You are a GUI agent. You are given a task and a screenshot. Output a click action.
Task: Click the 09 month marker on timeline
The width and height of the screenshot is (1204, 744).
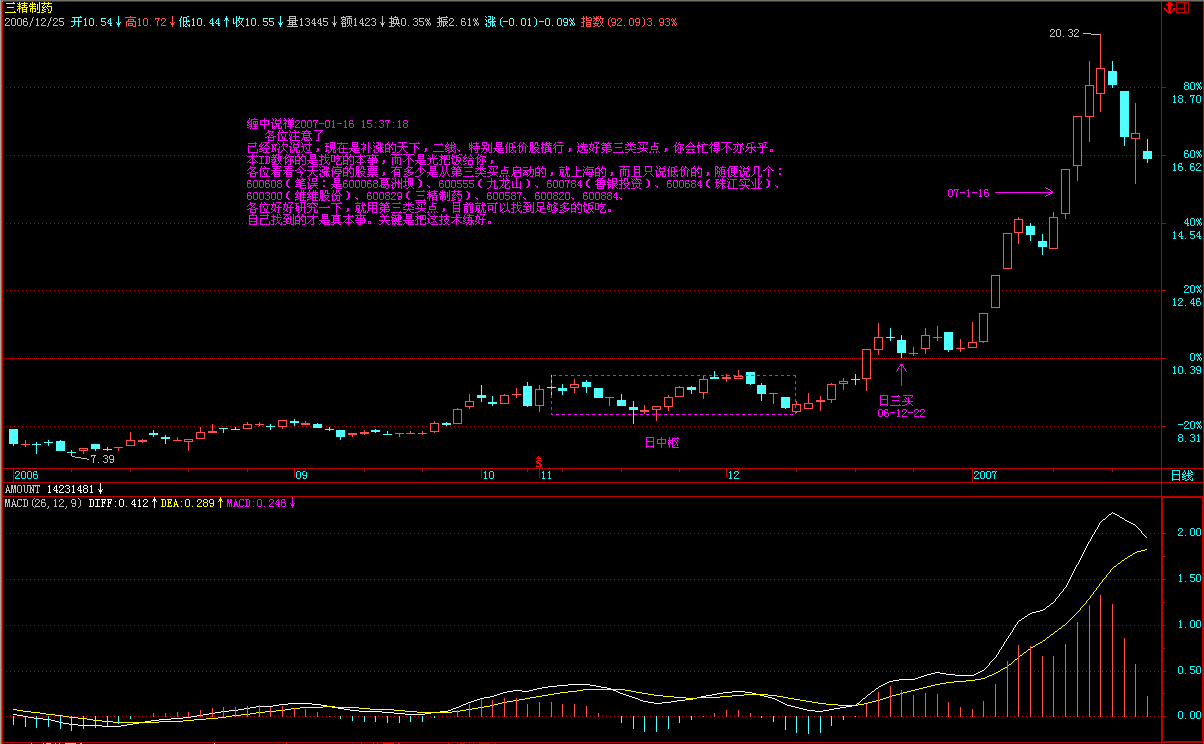coord(300,476)
